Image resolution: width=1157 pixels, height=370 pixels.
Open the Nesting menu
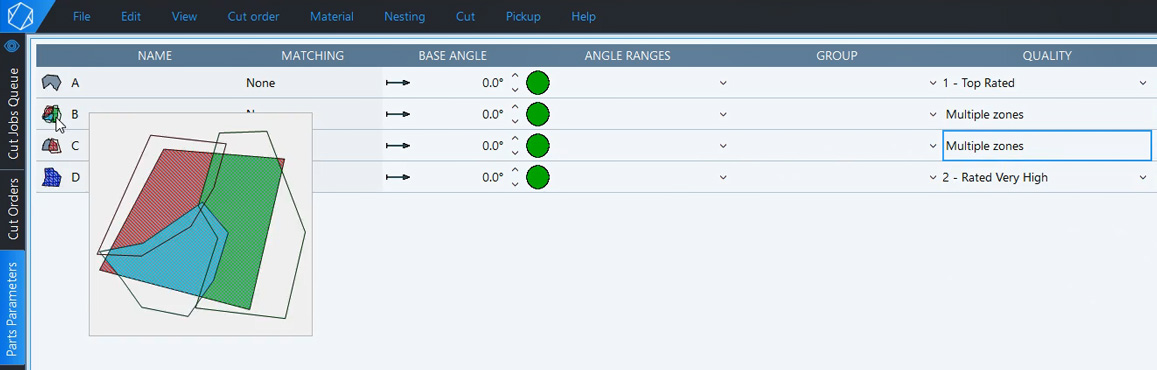pyautogui.click(x=404, y=16)
